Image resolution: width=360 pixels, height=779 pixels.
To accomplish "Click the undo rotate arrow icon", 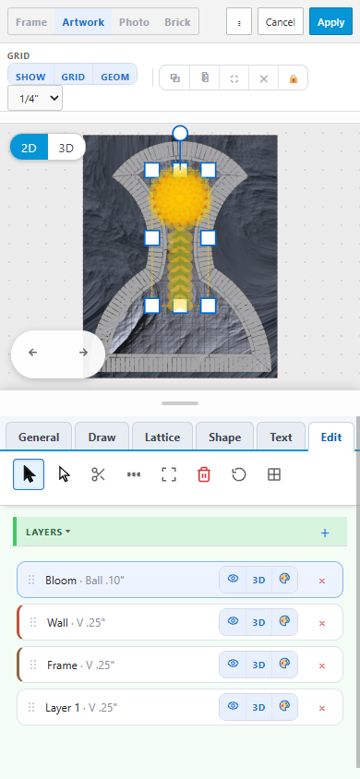I will [x=239, y=474].
